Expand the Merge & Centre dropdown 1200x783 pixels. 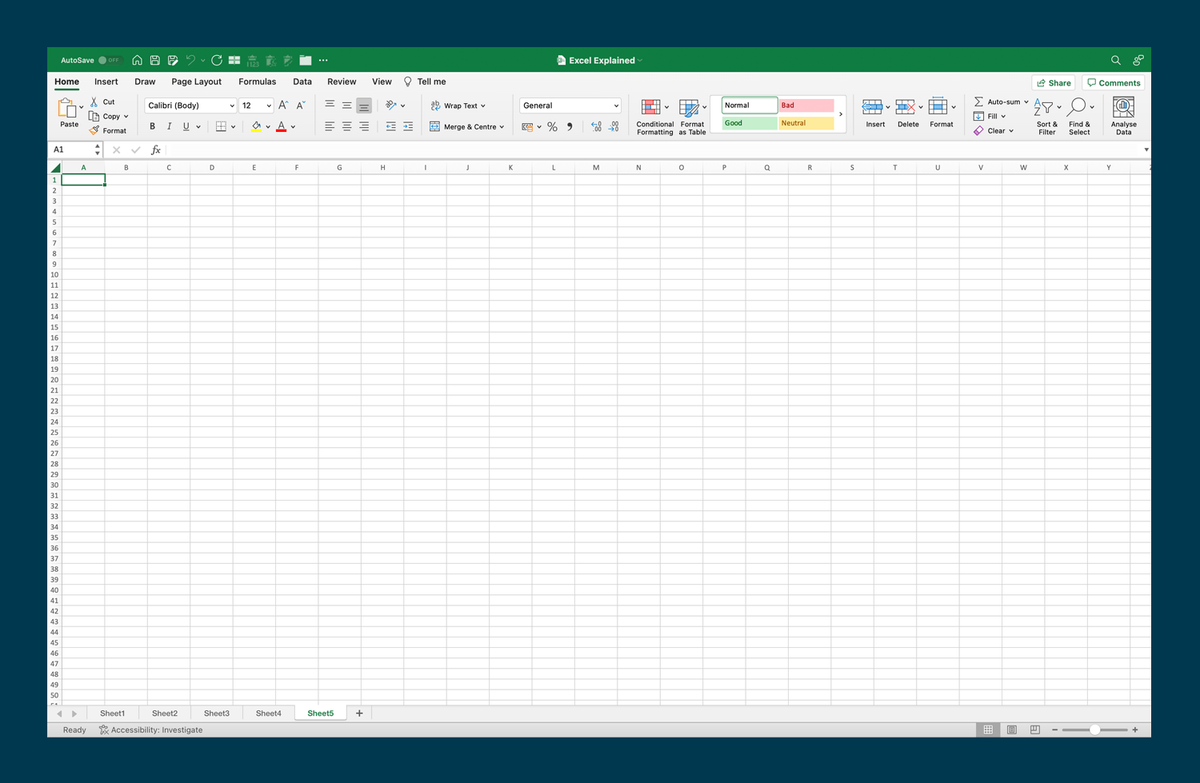(501, 127)
